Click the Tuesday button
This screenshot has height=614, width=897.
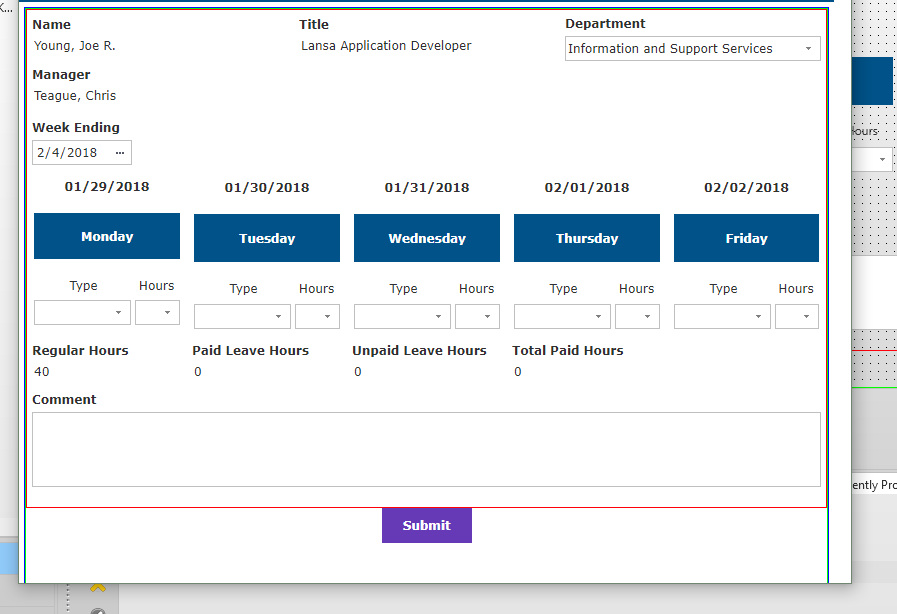[267, 238]
